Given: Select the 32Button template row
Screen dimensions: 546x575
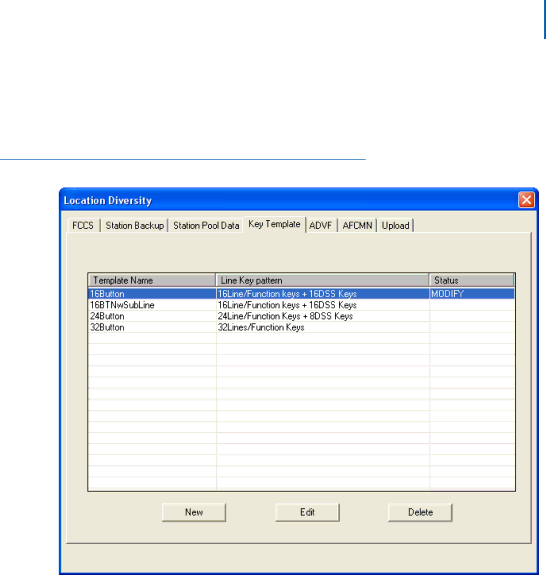Looking at the screenshot, I should [x=301, y=327].
